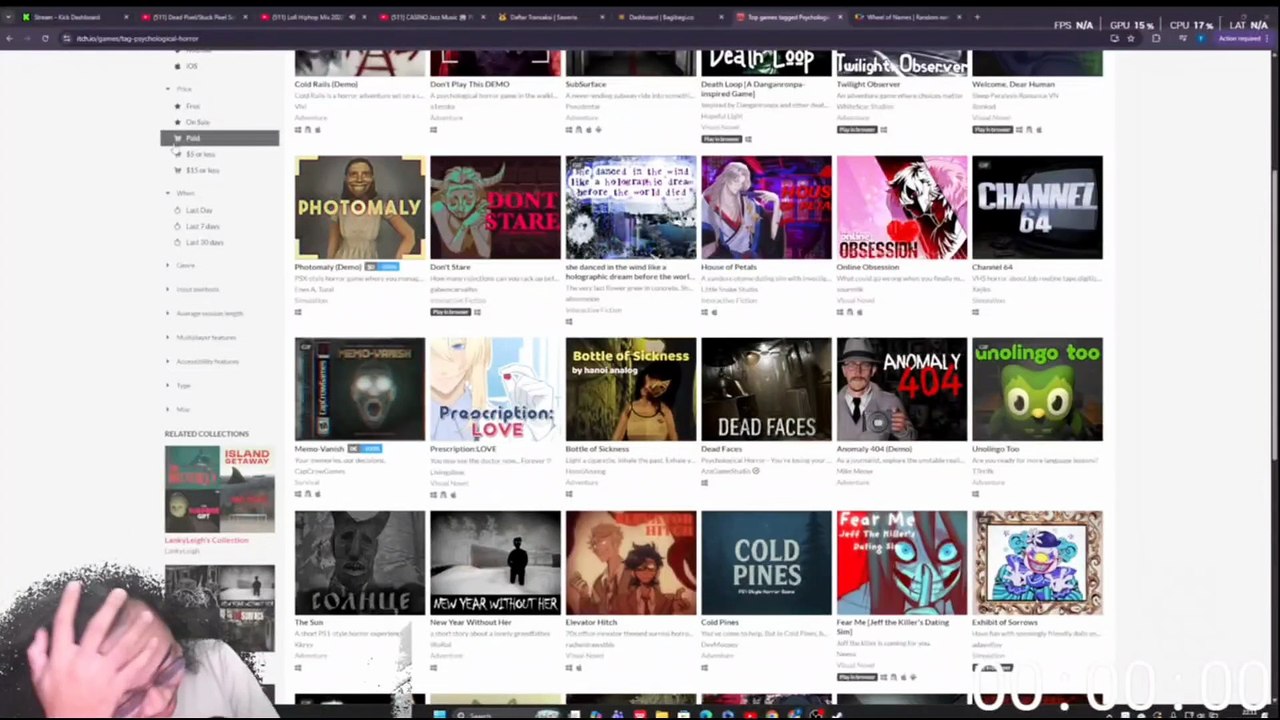Switch to the Dashboard Bagibagi tab

click(x=668, y=17)
